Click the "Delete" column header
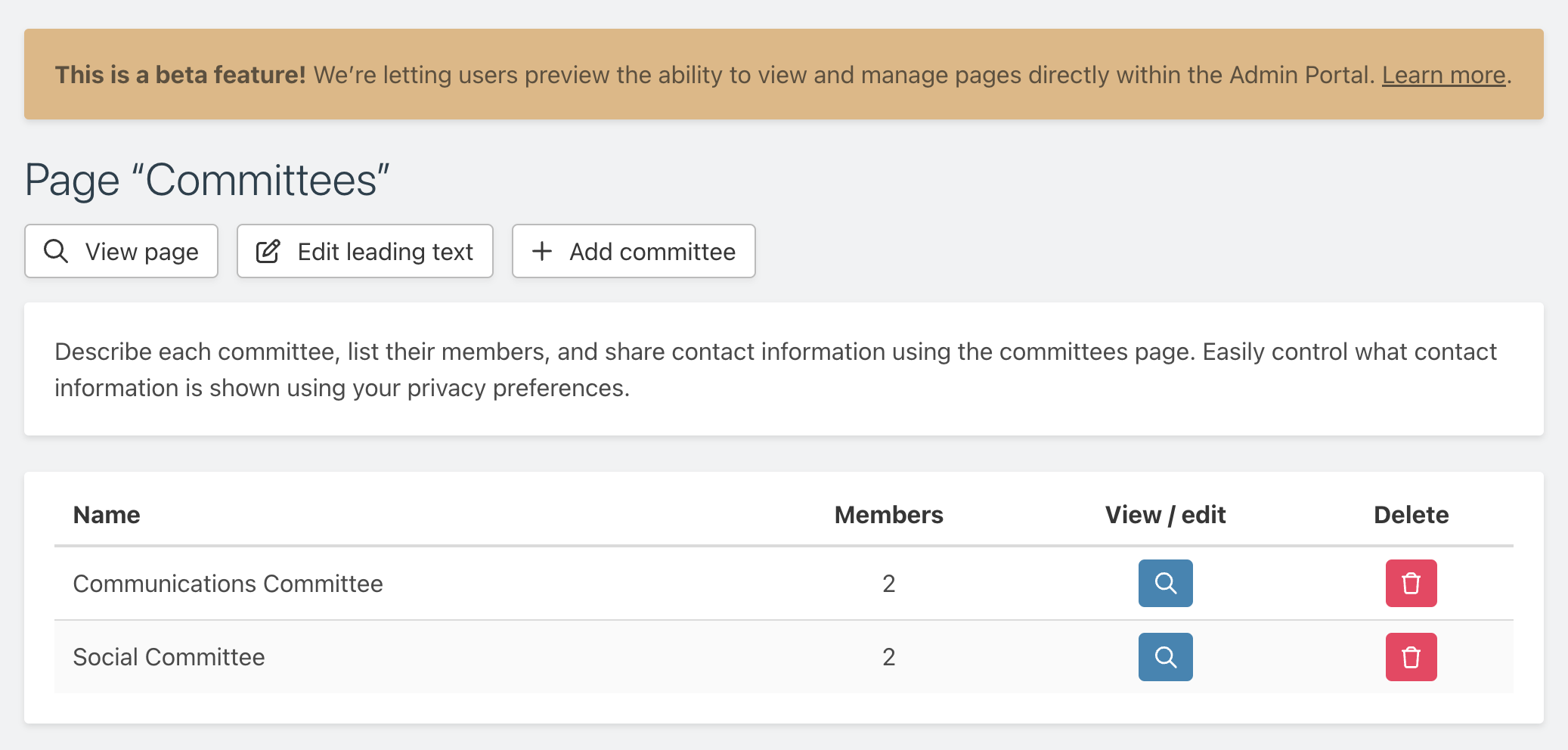 1411,514
